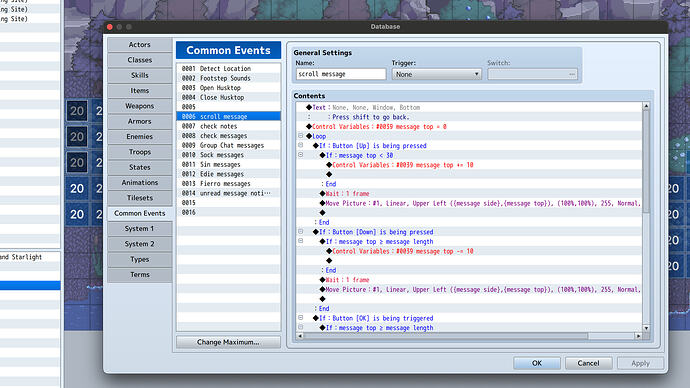Click the greyed-out Apply button
This screenshot has height=388, width=690.
click(640, 363)
